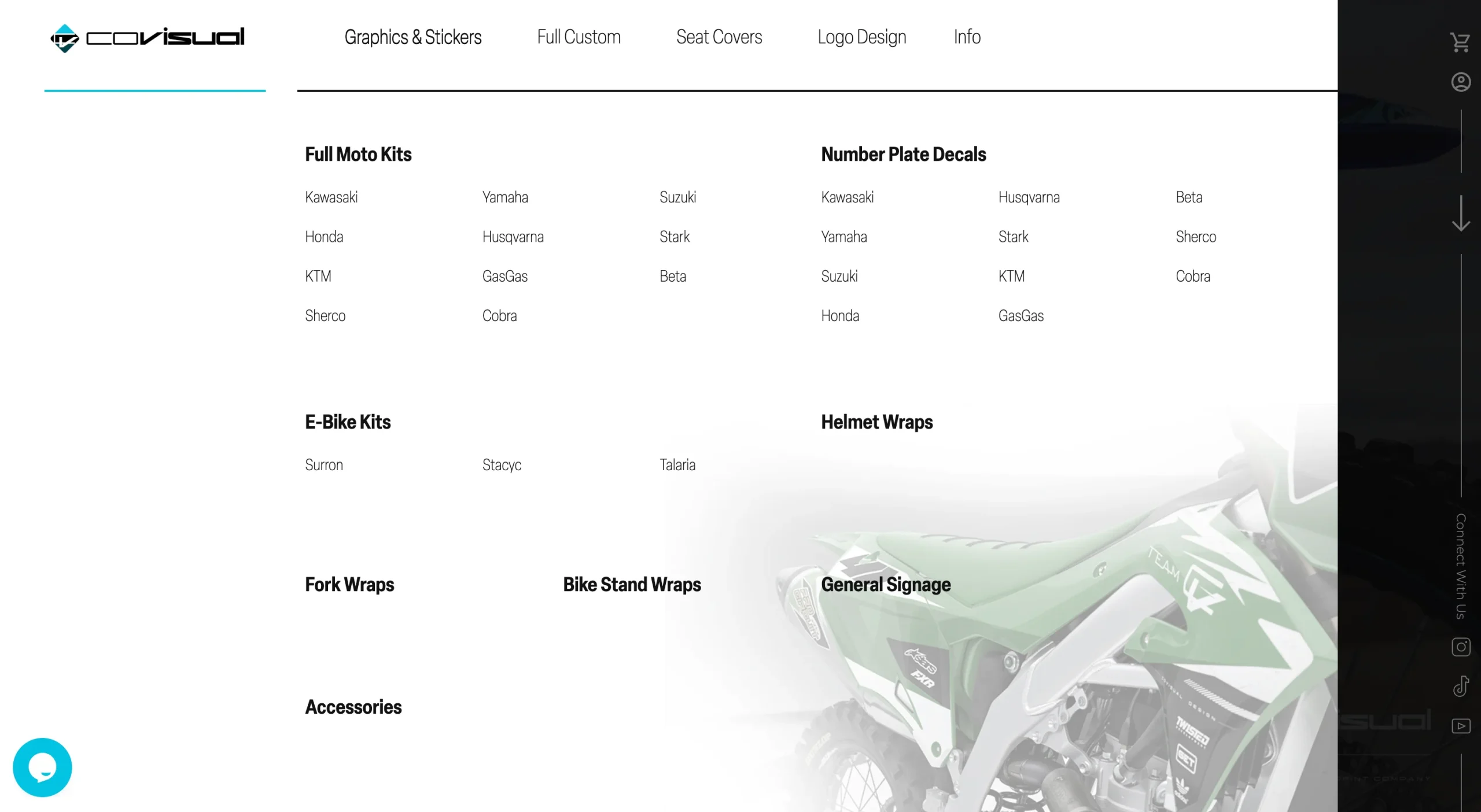The width and height of the screenshot is (1481, 812).
Task: Open the live chat bubble
Action: click(42, 767)
